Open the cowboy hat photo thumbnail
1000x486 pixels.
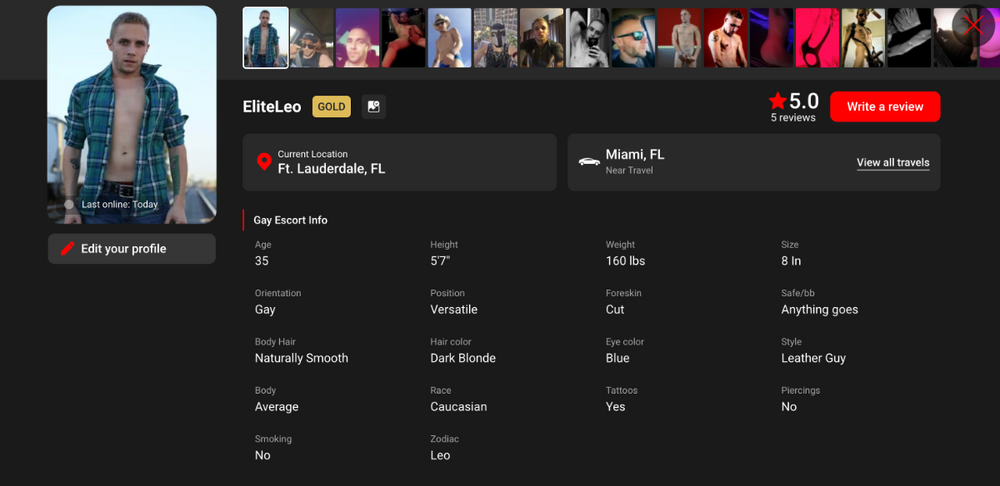click(x=449, y=38)
